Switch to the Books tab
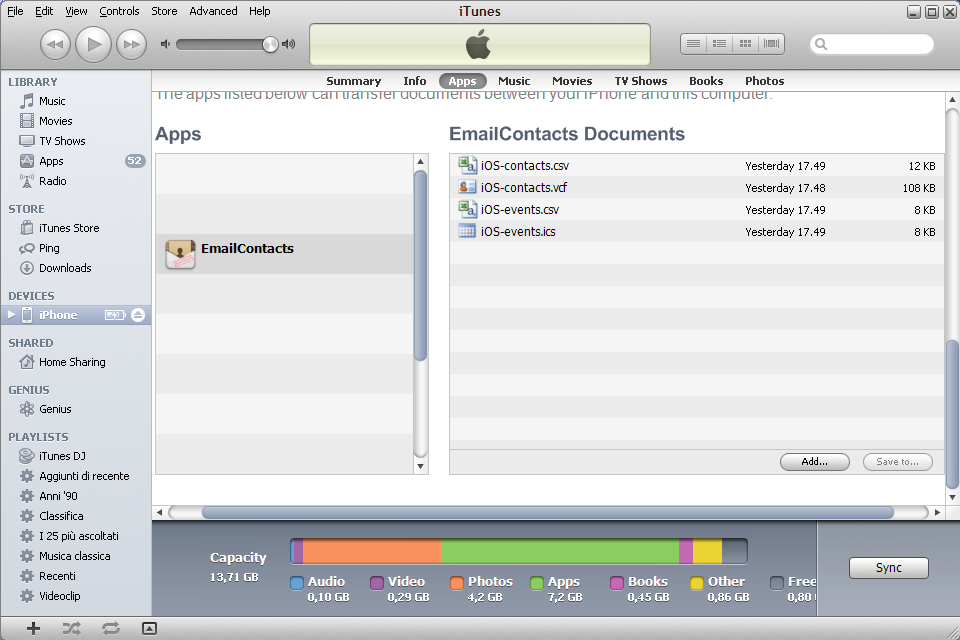 pyautogui.click(x=706, y=81)
